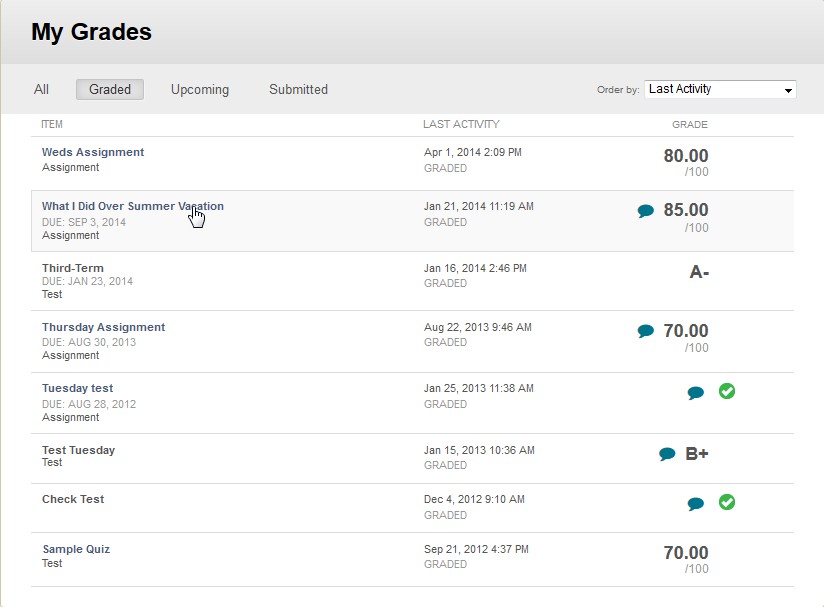Switch to the Submitted tab
The image size is (824, 607).
pyautogui.click(x=298, y=89)
